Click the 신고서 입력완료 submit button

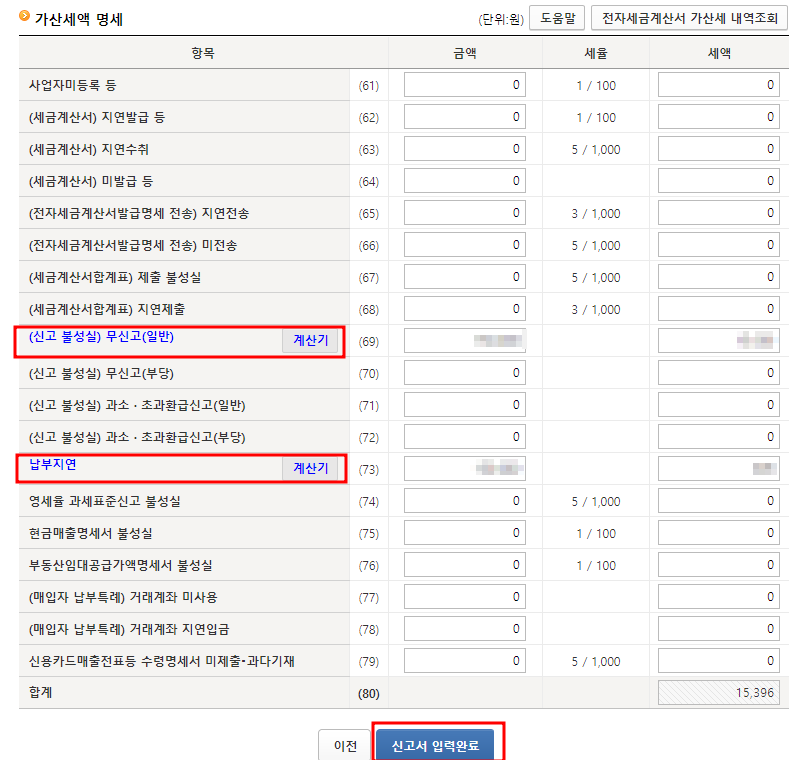click(x=435, y=745)
